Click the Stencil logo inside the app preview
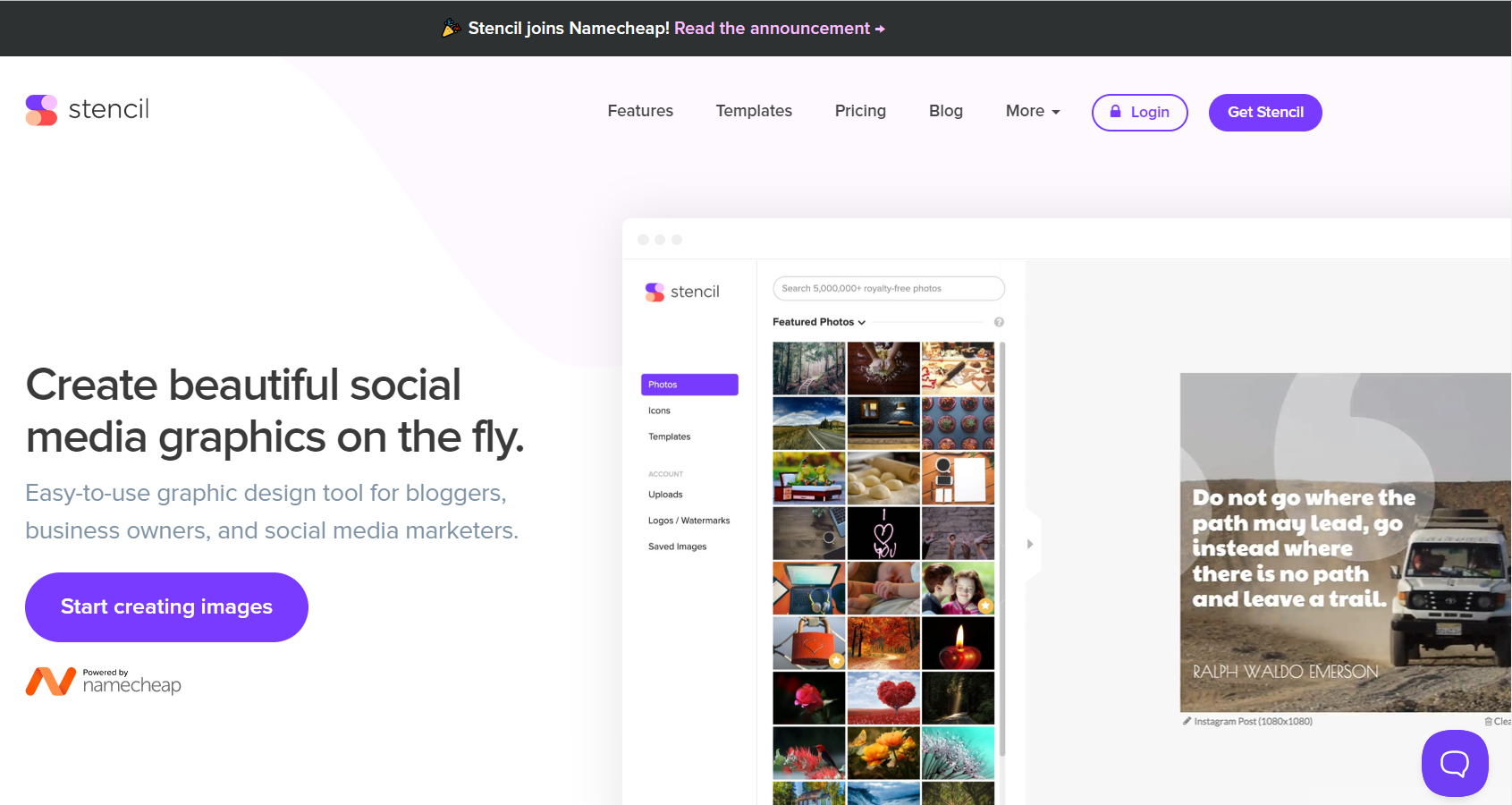The height and width of the screenshot is (805, 1512). click(682, 292)
